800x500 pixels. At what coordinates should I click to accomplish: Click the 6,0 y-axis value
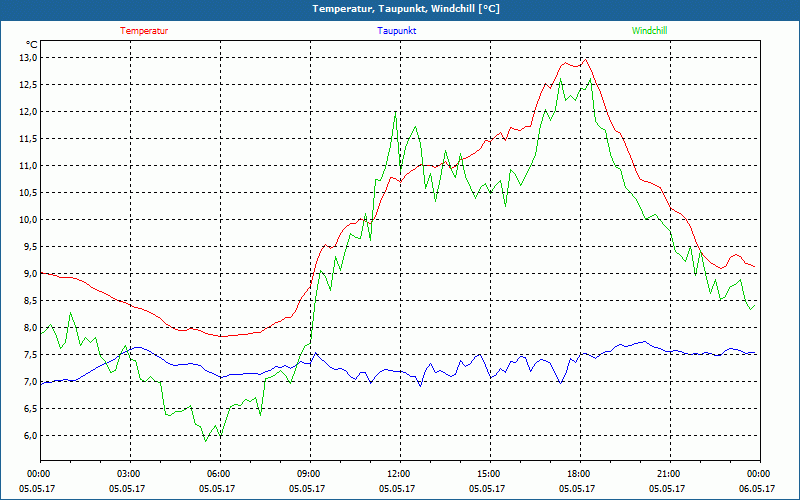tap(31, 436)
